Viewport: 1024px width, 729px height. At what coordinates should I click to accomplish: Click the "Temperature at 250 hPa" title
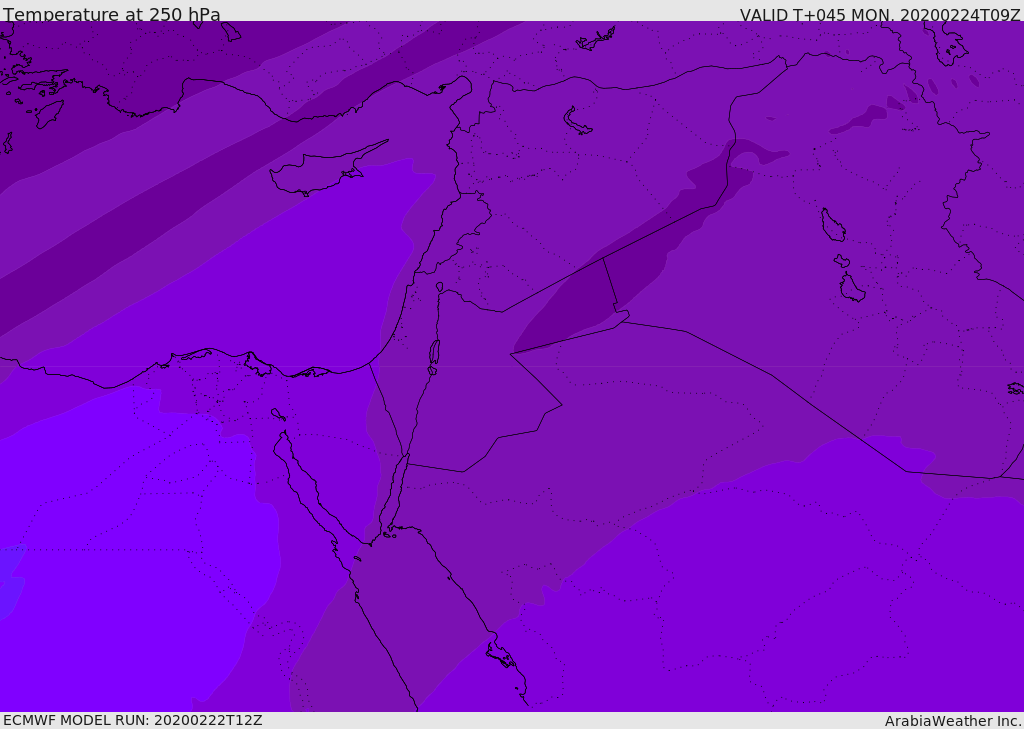[x=112, y=14]
